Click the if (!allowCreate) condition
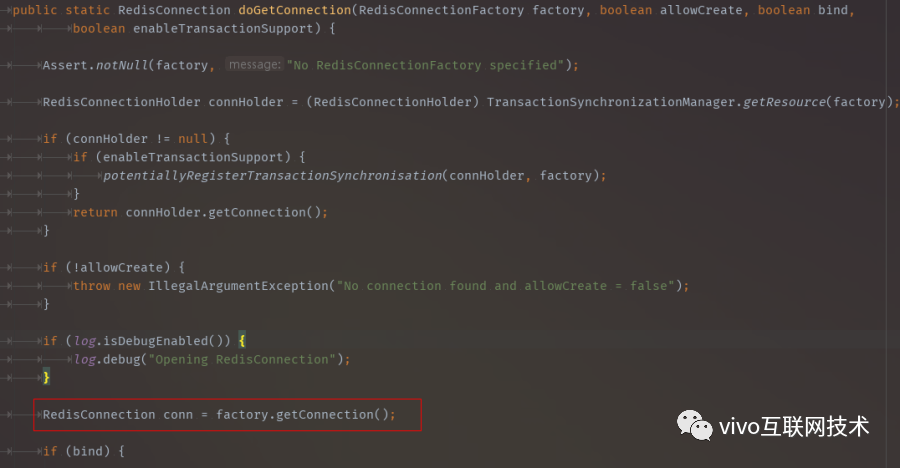 pyautogui.click(x=114, y=267)
